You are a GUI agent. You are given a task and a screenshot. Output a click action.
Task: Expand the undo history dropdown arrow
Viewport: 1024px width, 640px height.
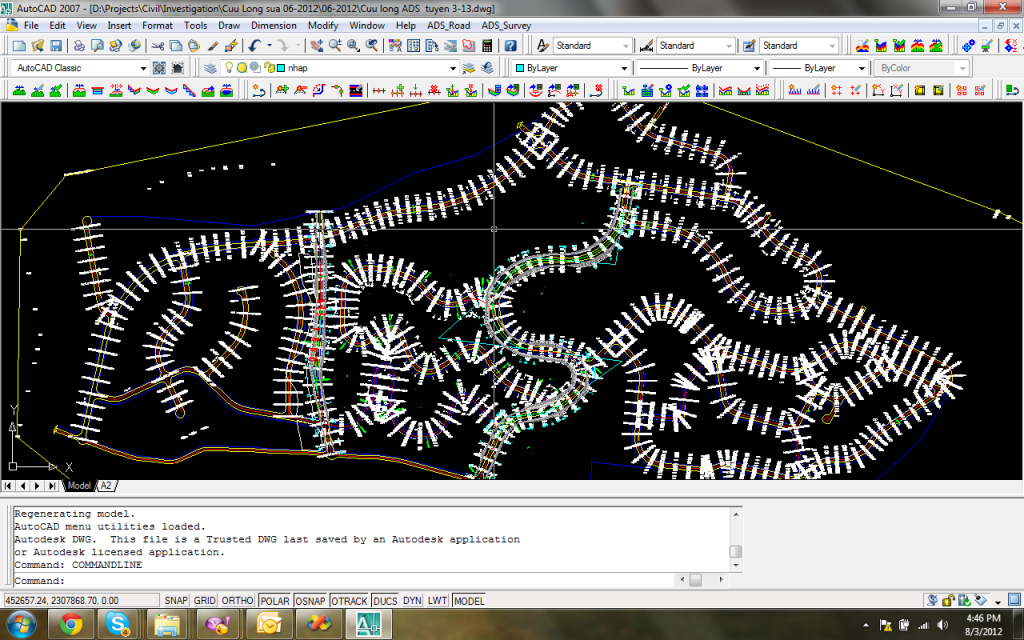tap(269, 46)
